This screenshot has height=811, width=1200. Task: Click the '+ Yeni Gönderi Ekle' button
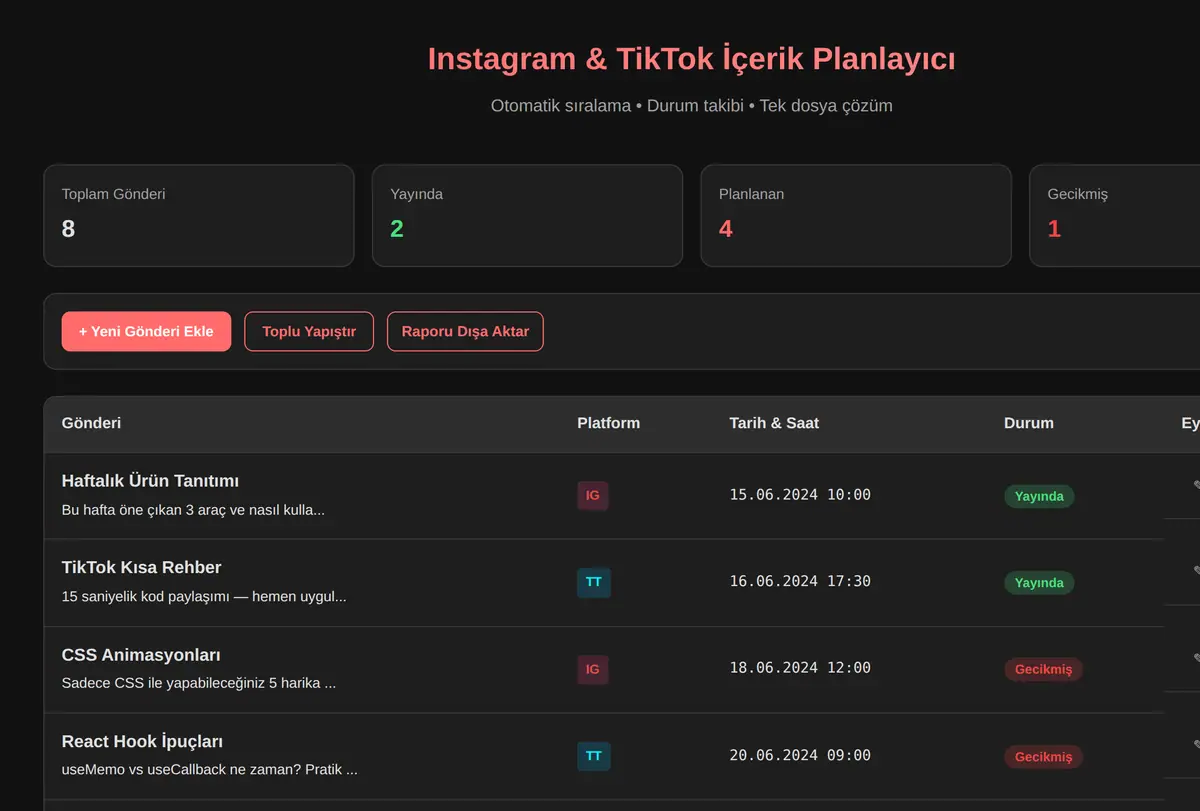coord(146,331)
